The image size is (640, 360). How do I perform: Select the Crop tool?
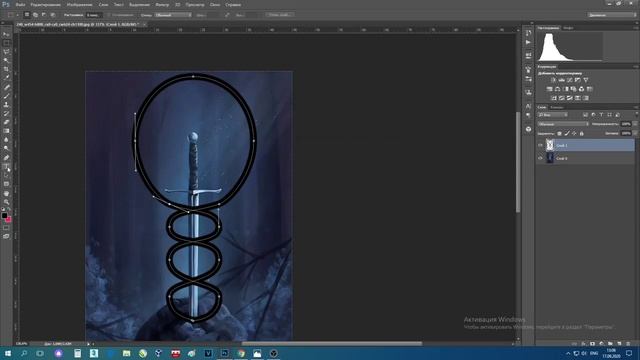click(x=6, y=69)
